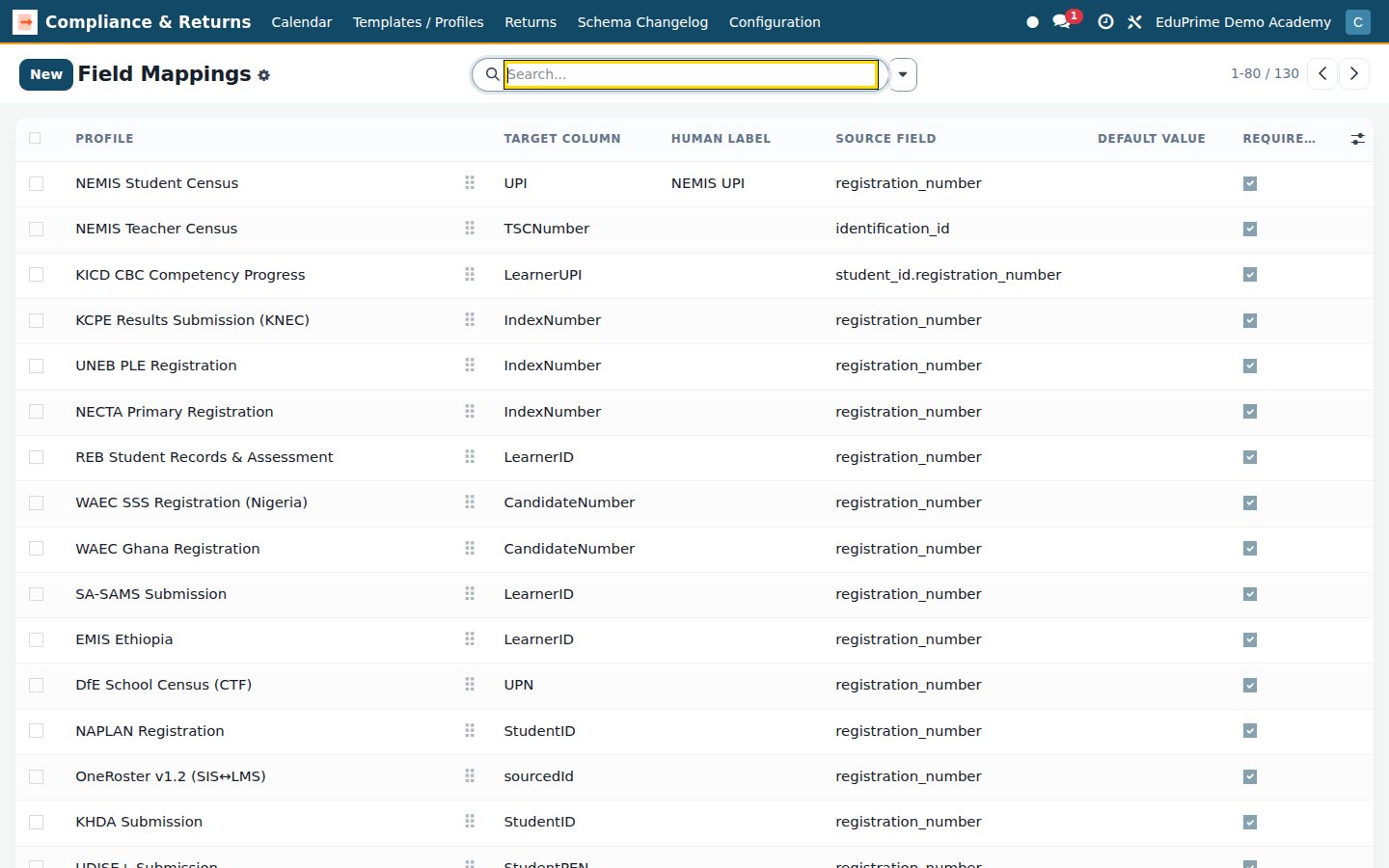
Task: Open the user avatar C menu
Action: click(1358, 21)
